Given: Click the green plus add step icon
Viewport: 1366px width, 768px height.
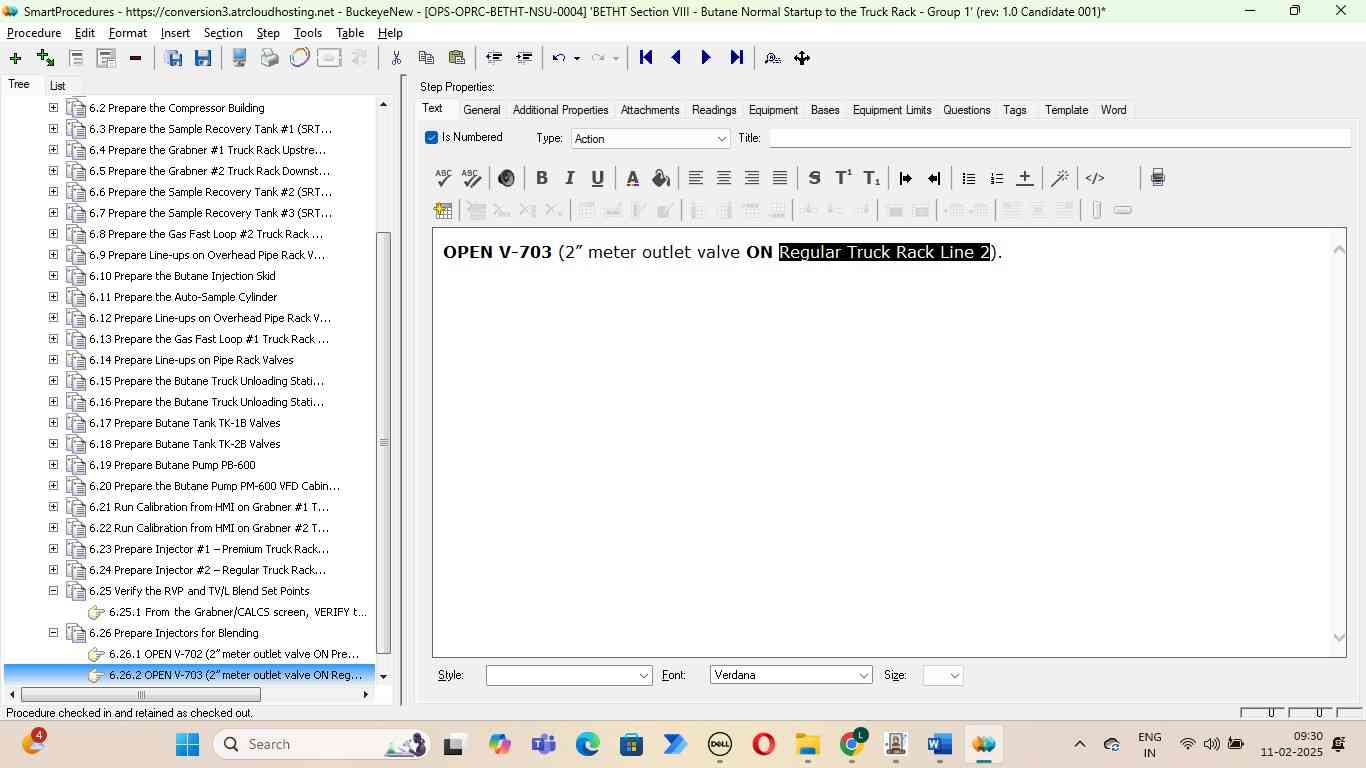Looking at the screenshot, I should click(x=15, y=58).
